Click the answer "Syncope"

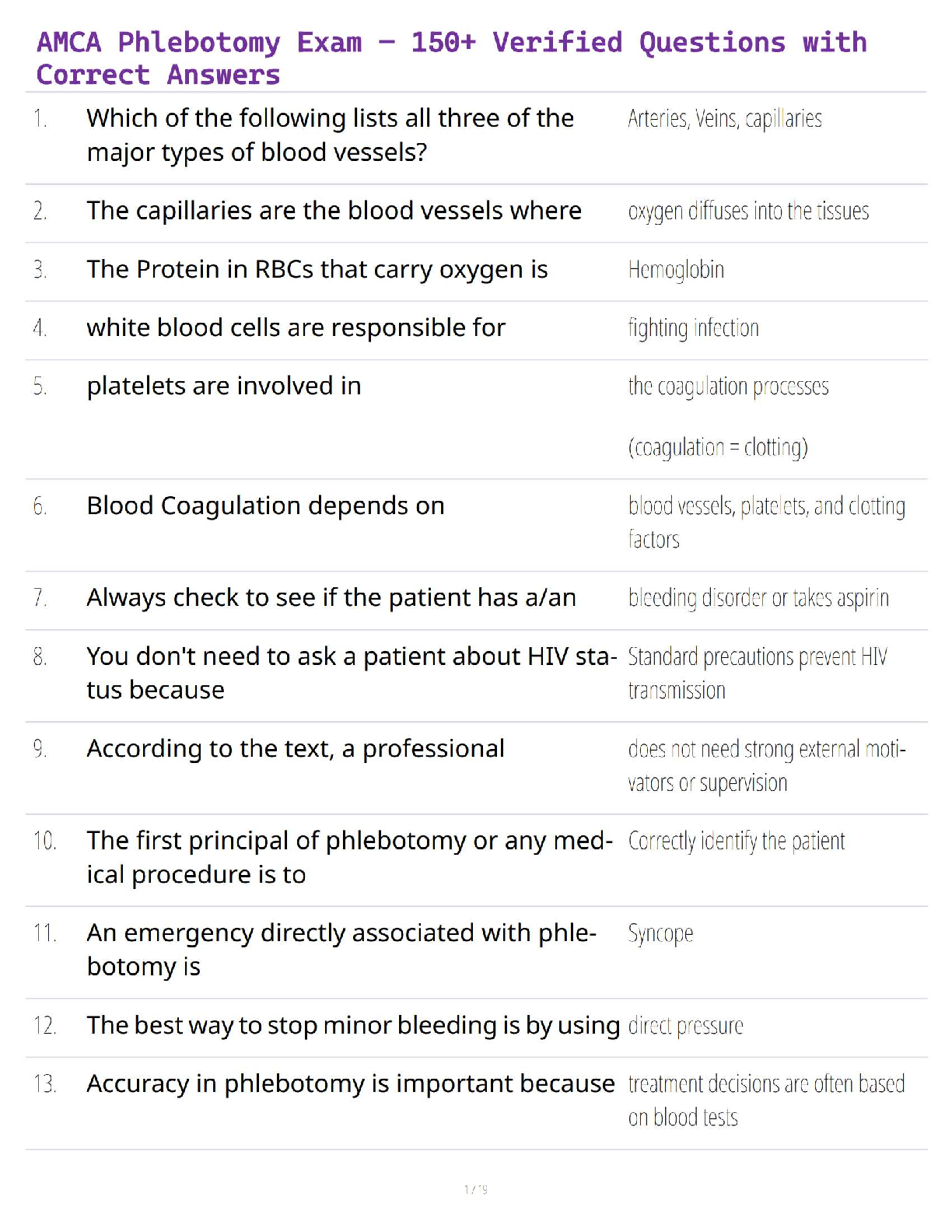coord(660,933)
